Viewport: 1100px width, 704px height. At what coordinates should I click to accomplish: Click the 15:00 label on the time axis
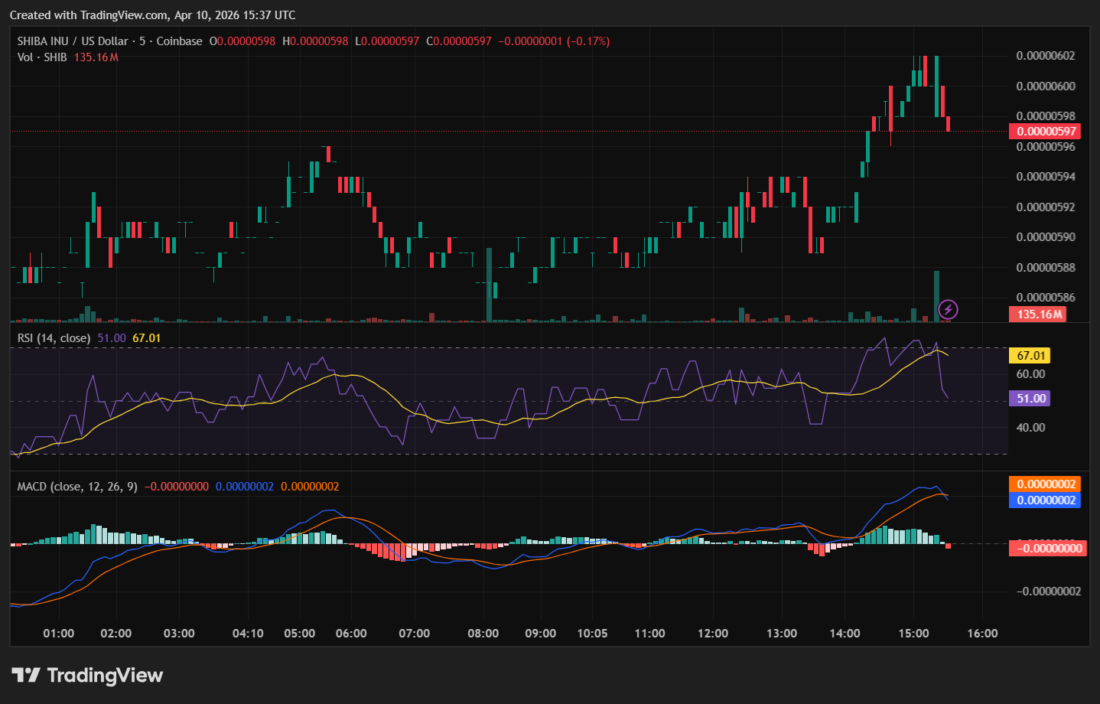click(914, 633)
